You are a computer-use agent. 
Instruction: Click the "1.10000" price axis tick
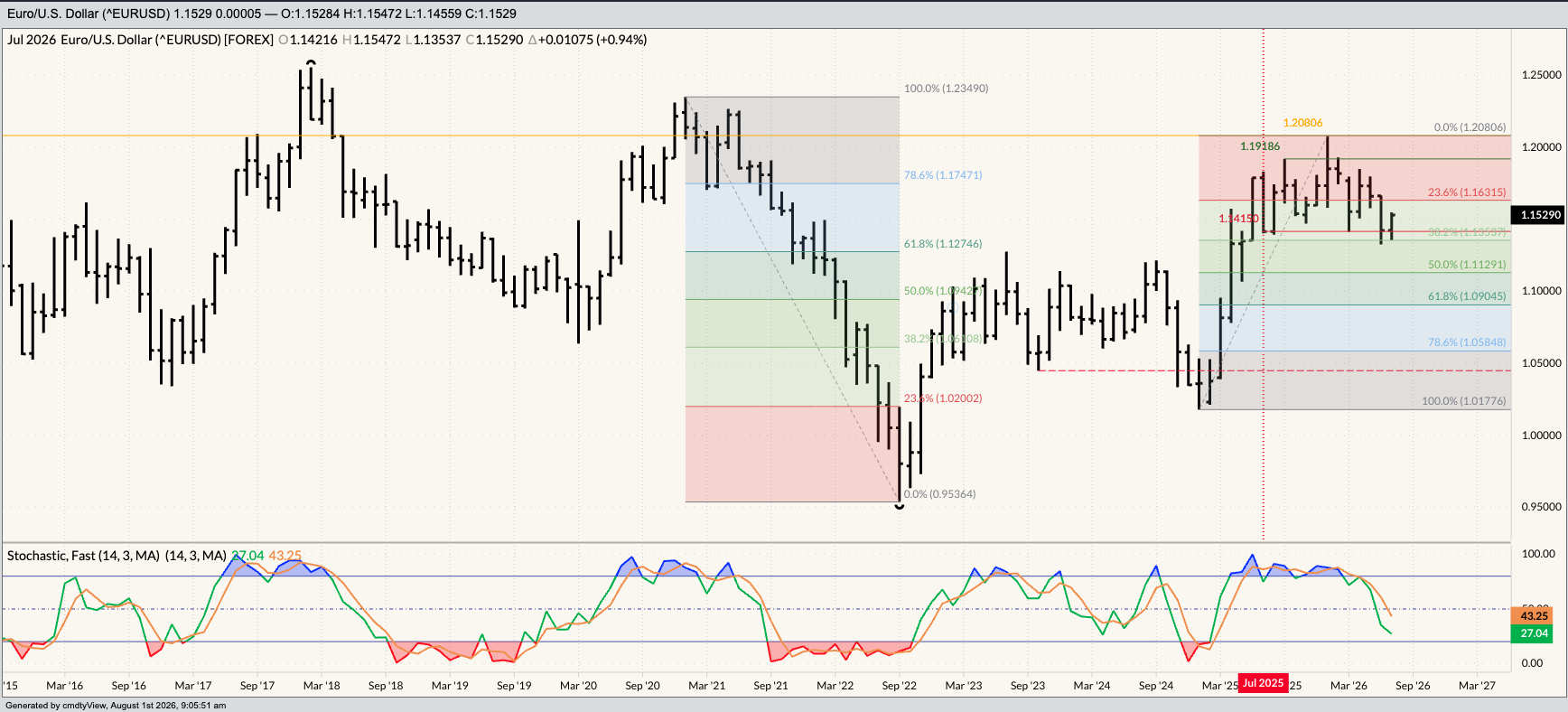(1542, 291)
